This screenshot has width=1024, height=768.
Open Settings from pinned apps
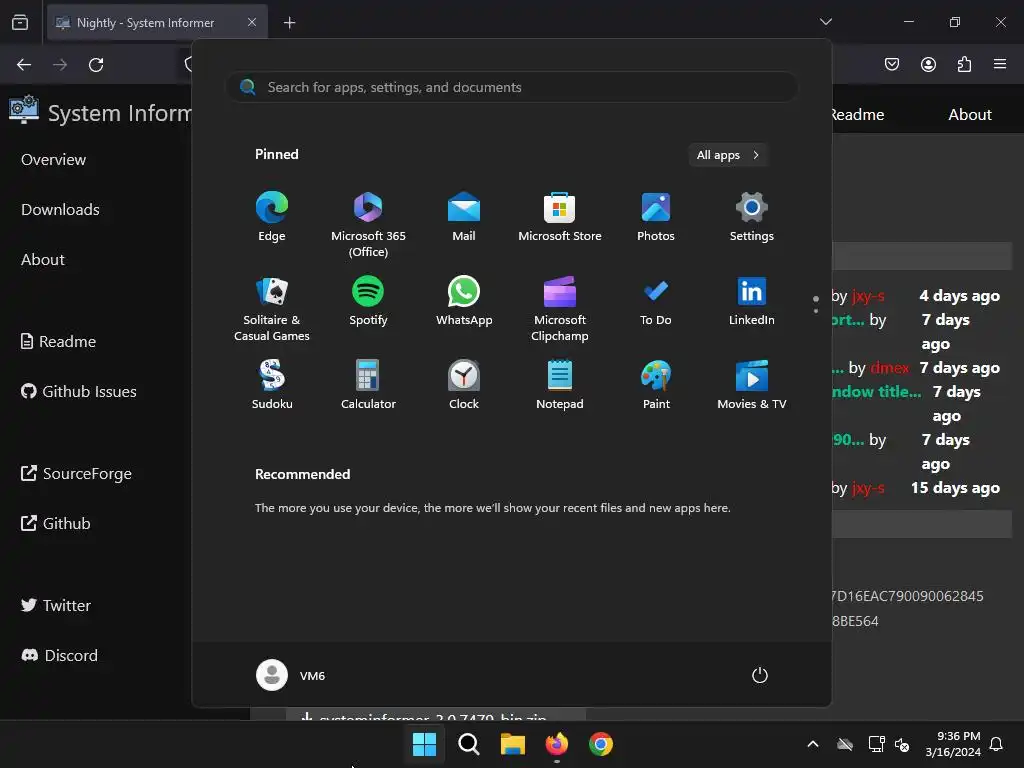pos(752,217)
